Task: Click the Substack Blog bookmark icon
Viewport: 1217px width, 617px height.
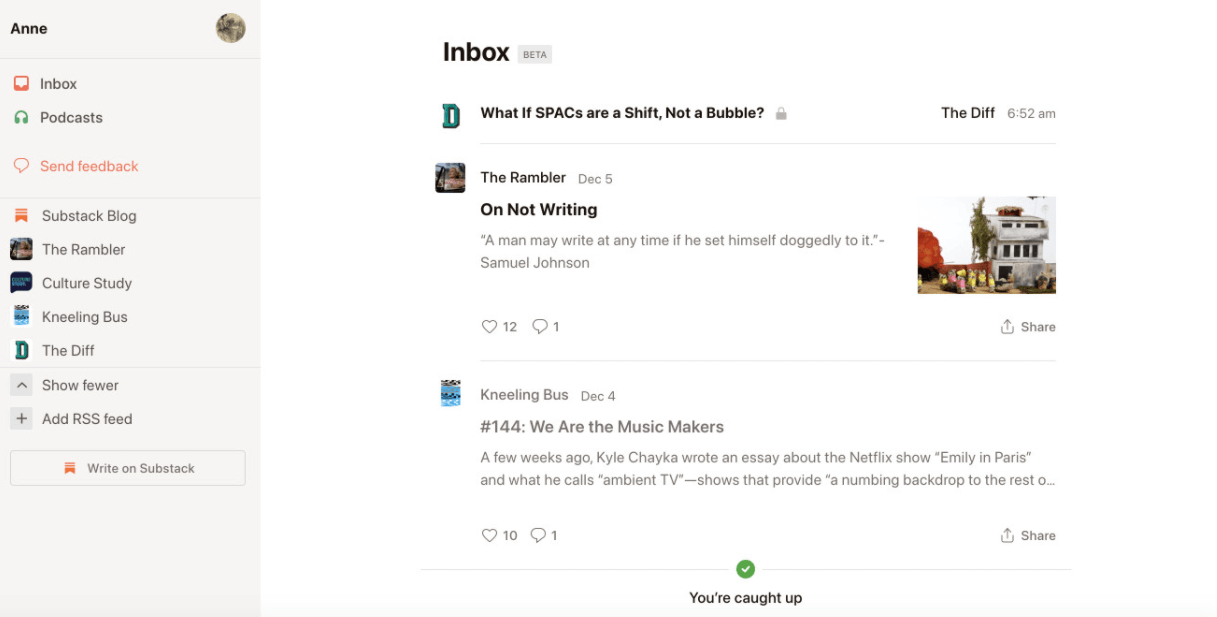Action: [x=21, y=216]
